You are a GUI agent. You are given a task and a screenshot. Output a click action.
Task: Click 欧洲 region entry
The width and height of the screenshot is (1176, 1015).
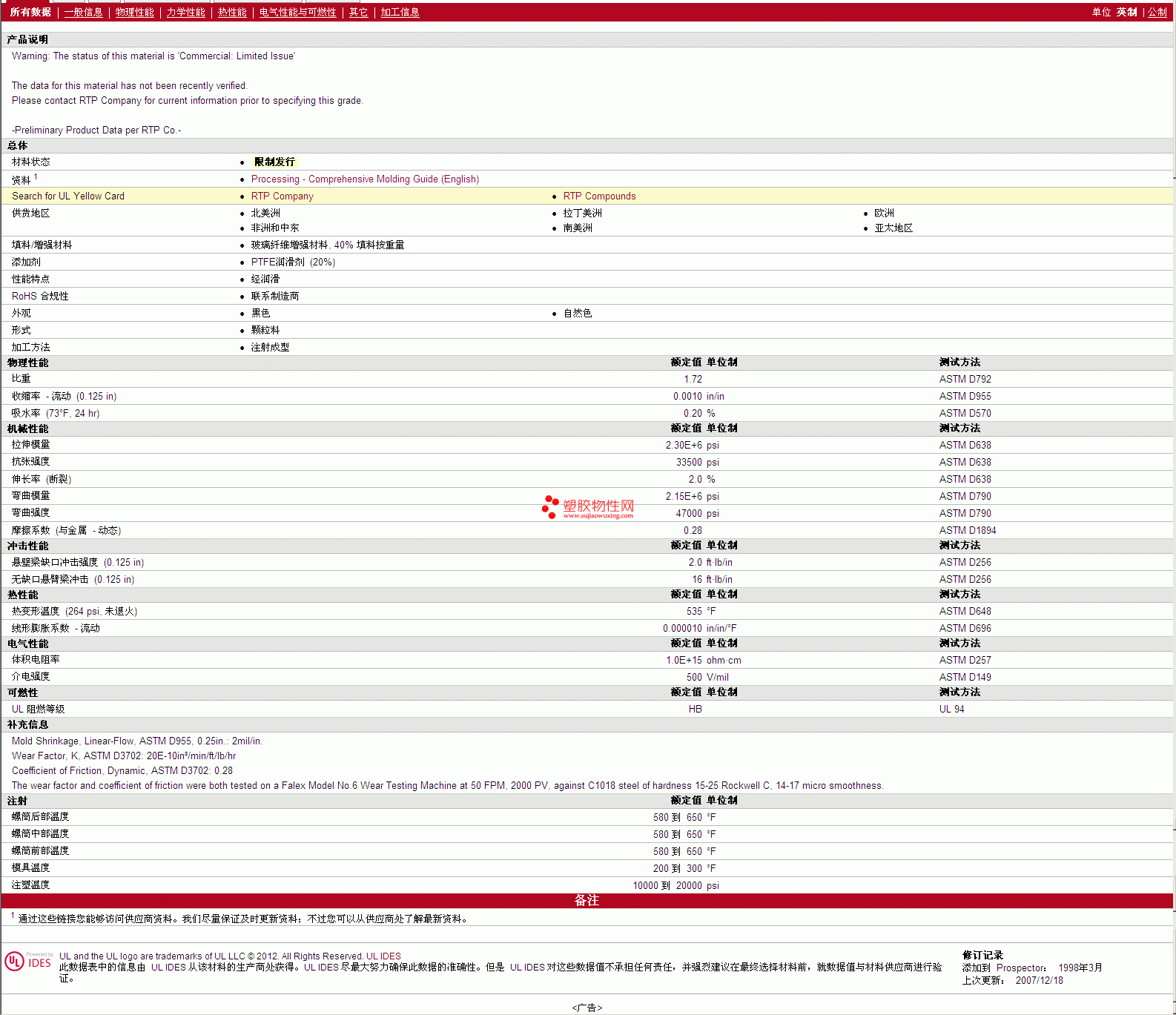[884, 214]
